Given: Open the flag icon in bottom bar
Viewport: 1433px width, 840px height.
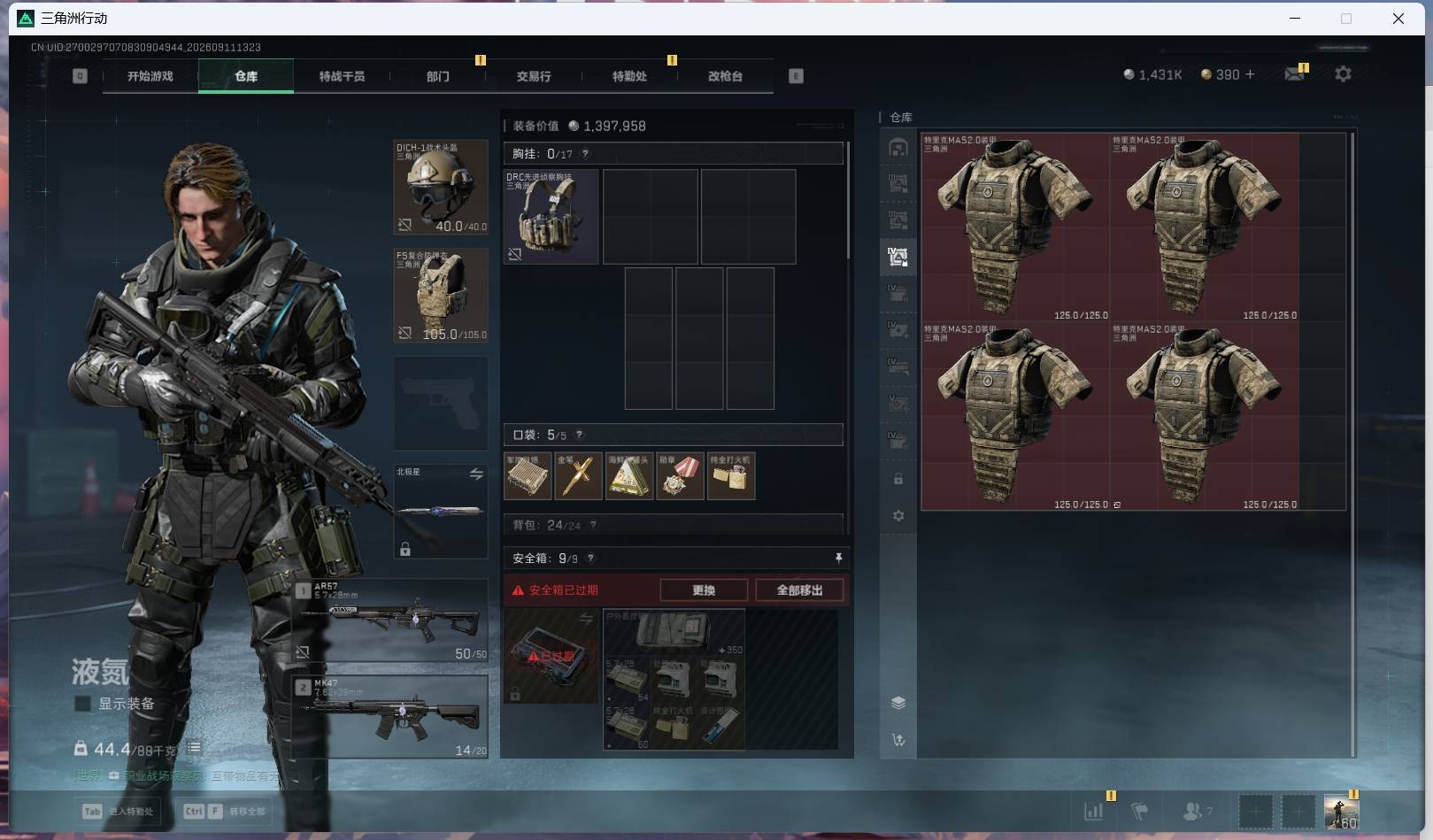Looking at the screenshot, I should pyautogui.click(x=1139, y=811).
